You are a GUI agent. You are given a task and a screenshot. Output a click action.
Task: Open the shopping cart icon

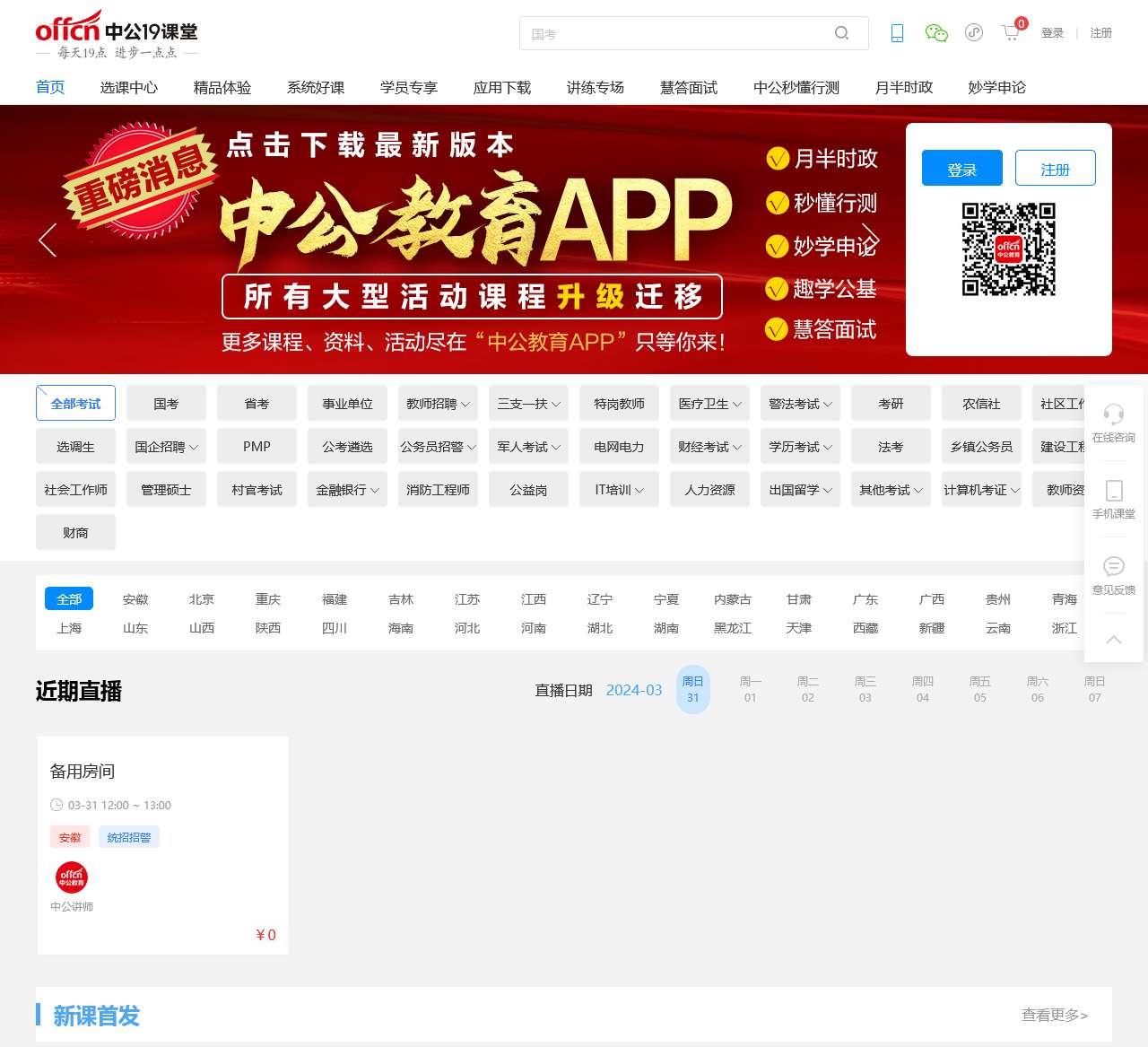click(1011, 33)
